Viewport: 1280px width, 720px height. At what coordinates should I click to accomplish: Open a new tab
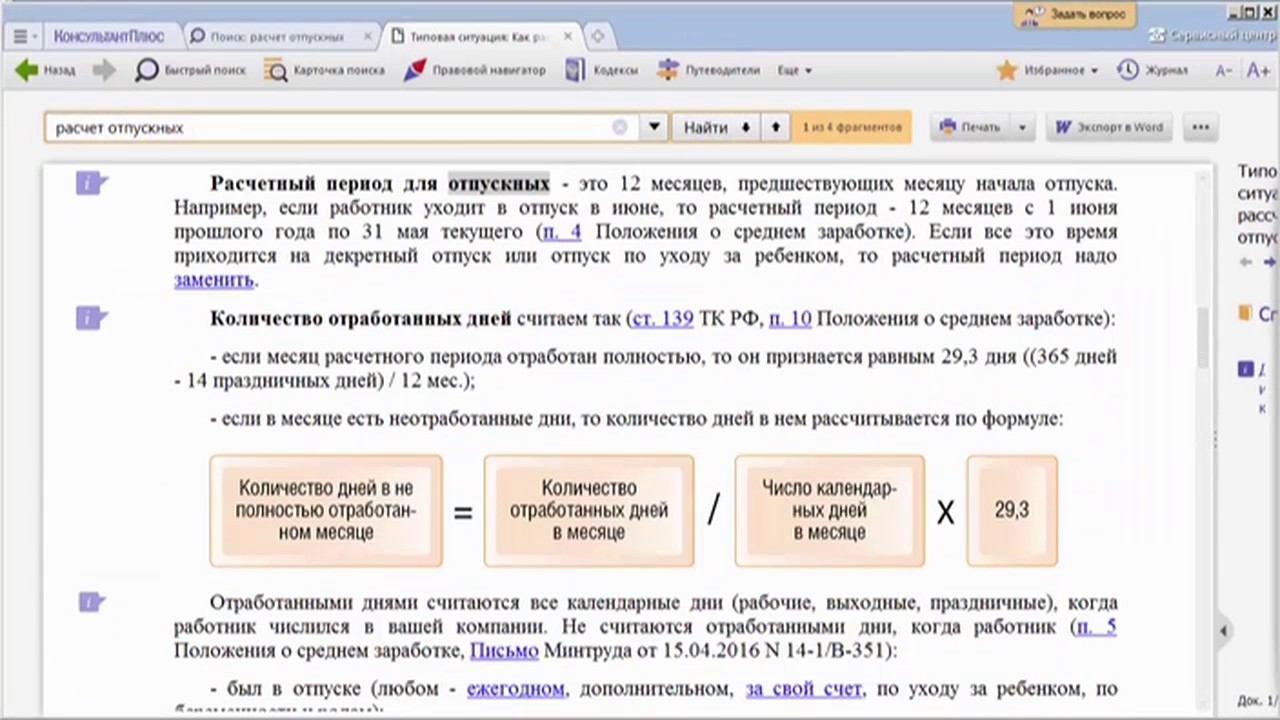(598, 36)
